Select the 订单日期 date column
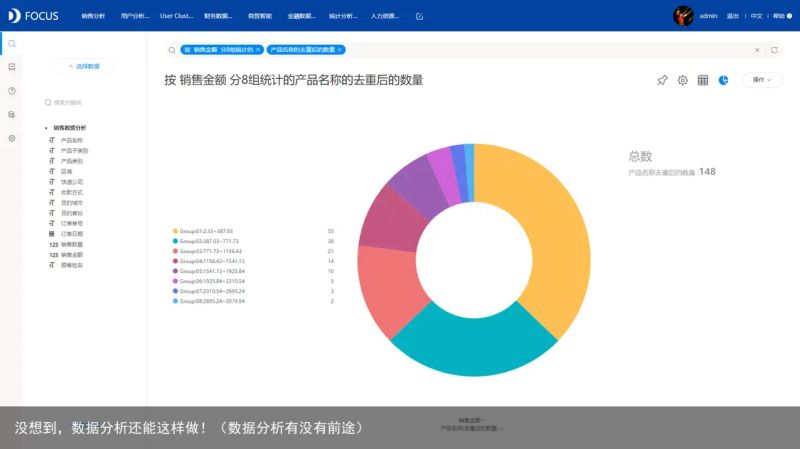800x449 pixels. coord(72,234)
